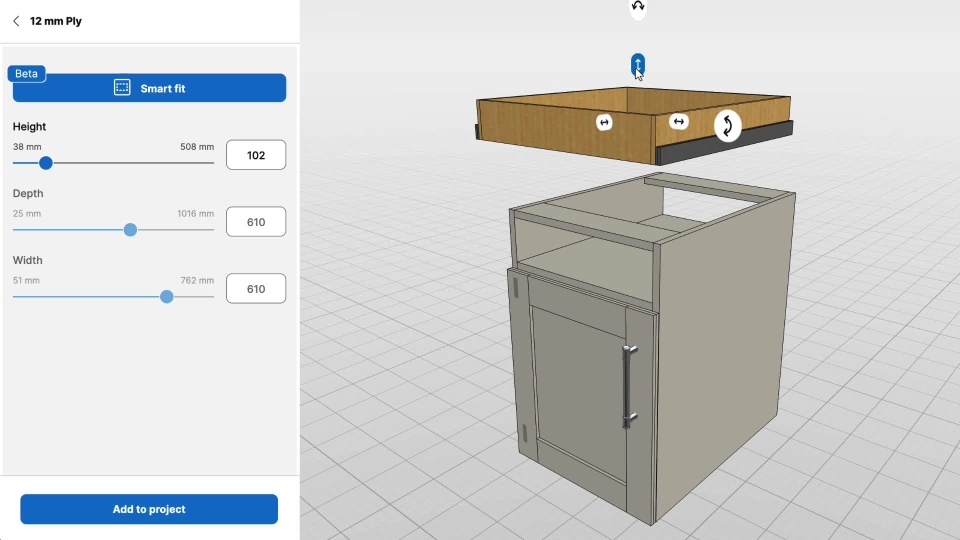Focus the Width value field showing 610
Screen dimensions: 960x540
click(256, 288)
